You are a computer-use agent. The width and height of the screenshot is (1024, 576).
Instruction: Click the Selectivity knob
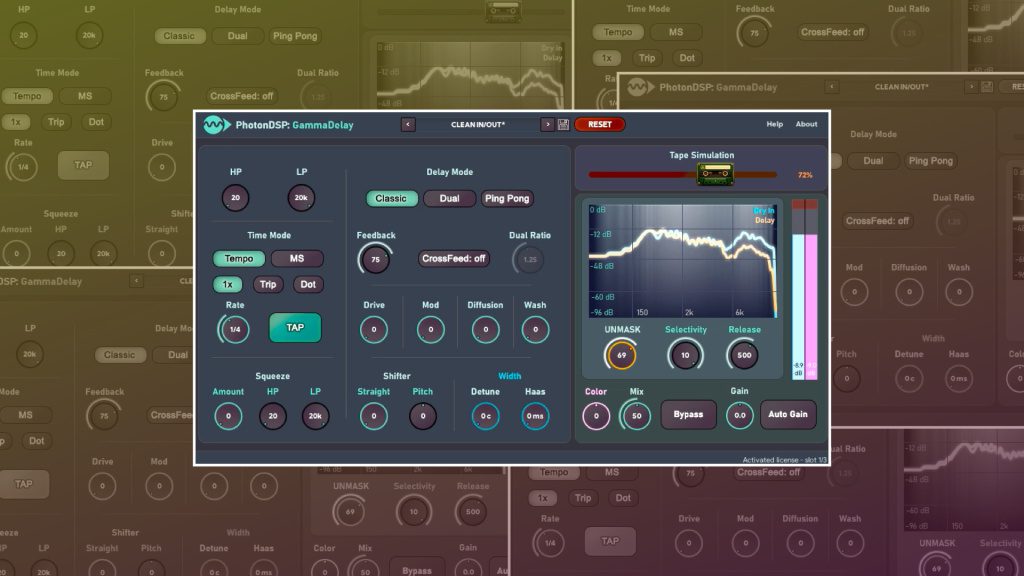(x=685, y=355)
